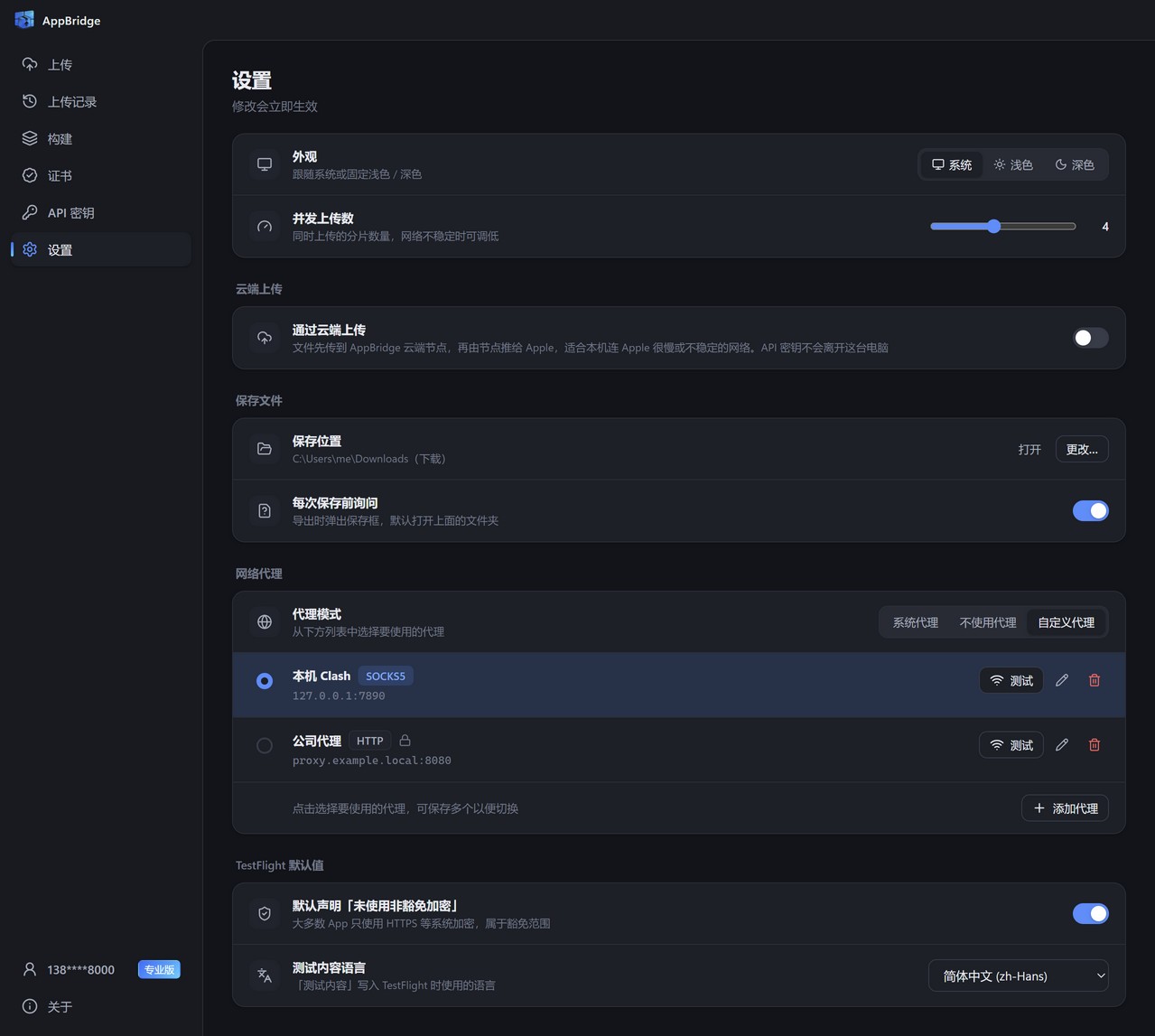Test the 本机 Clash proxy
This screenshot has height=1036, width=1155.
pyautogui.click(x=1011, y=680)
